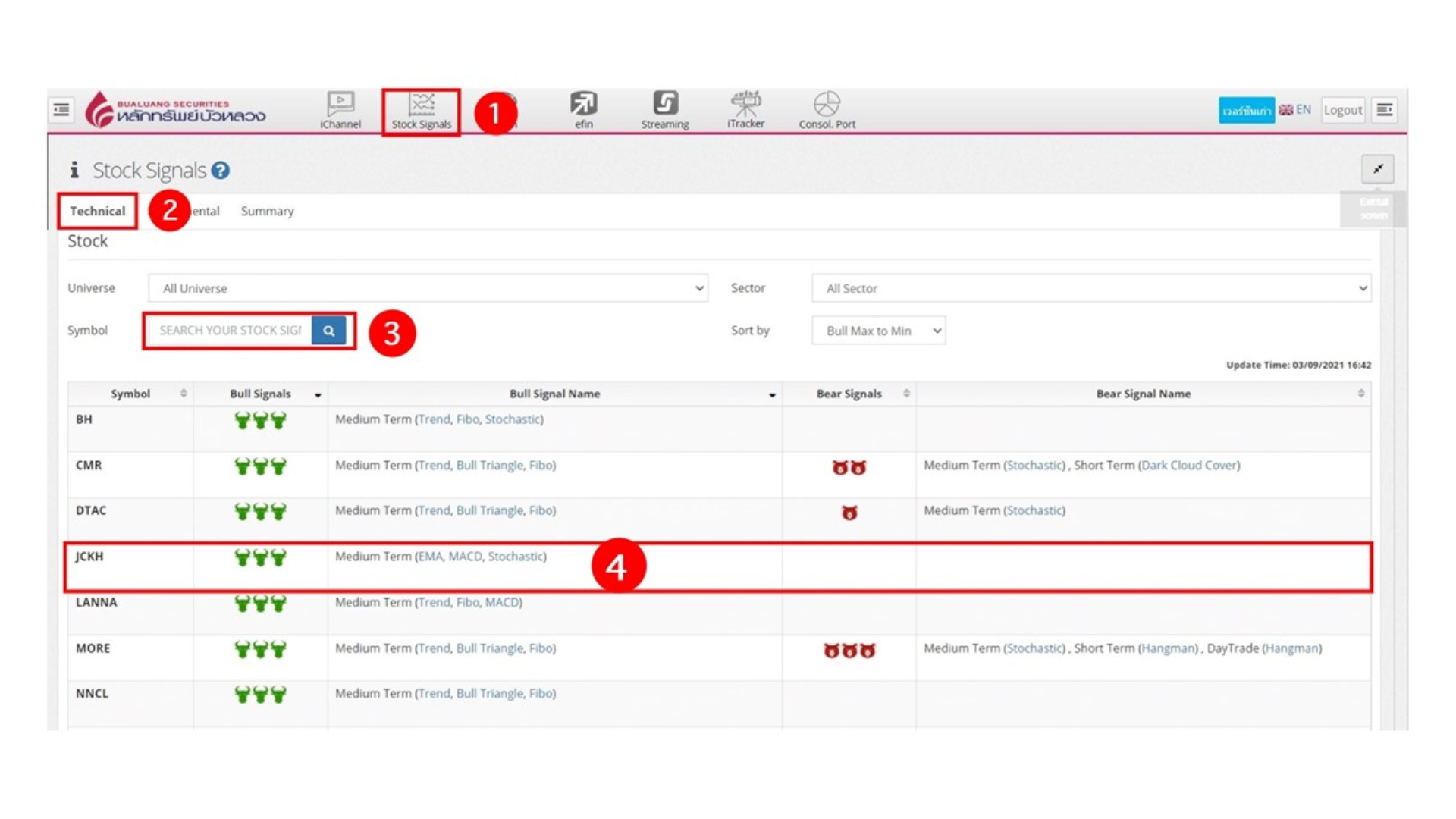Click green bull icons in JCKH row
The height and width of the screenshot is (819, 1456).
pos(260,558)
